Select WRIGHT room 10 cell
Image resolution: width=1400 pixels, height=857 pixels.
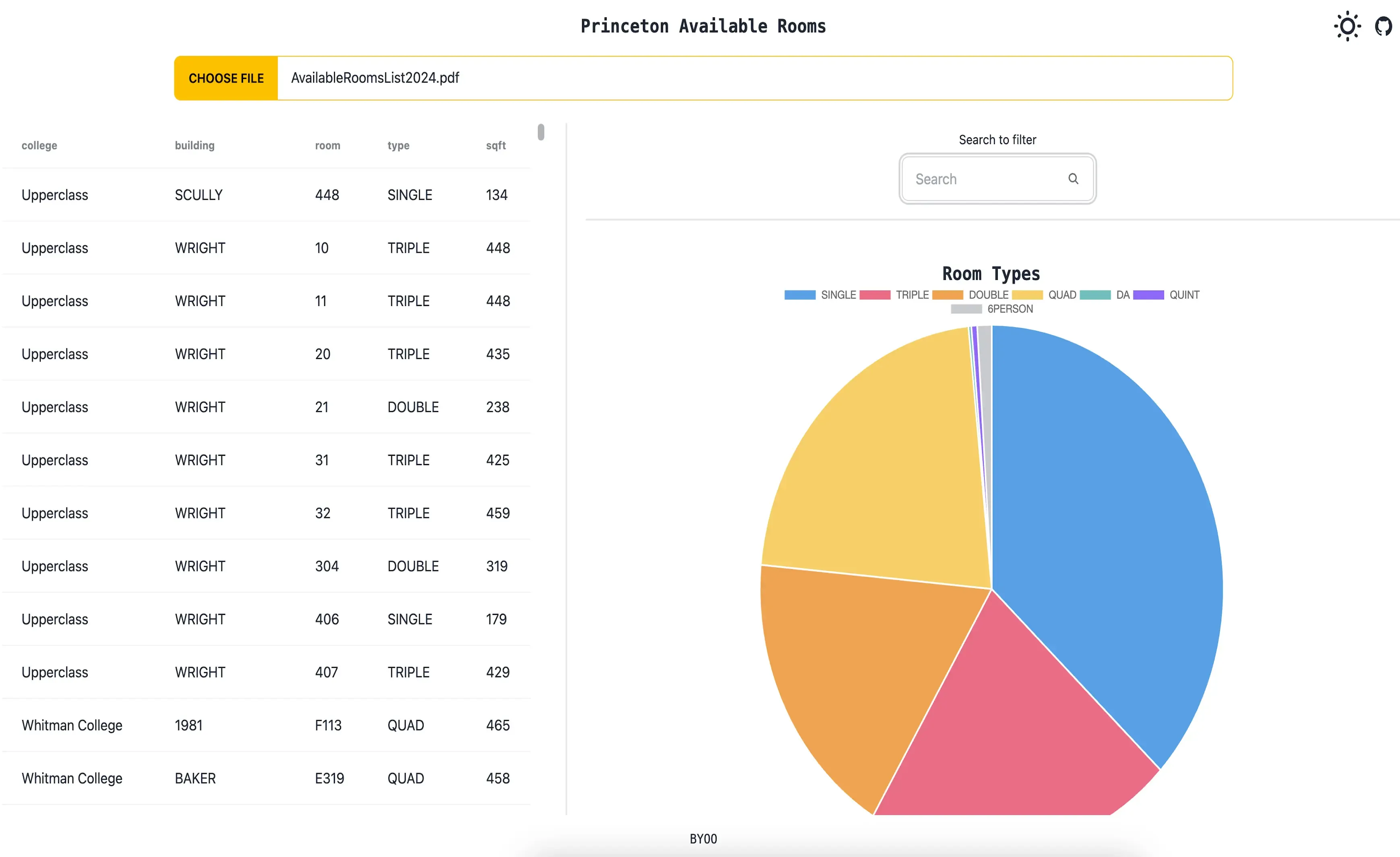(322, 248)
